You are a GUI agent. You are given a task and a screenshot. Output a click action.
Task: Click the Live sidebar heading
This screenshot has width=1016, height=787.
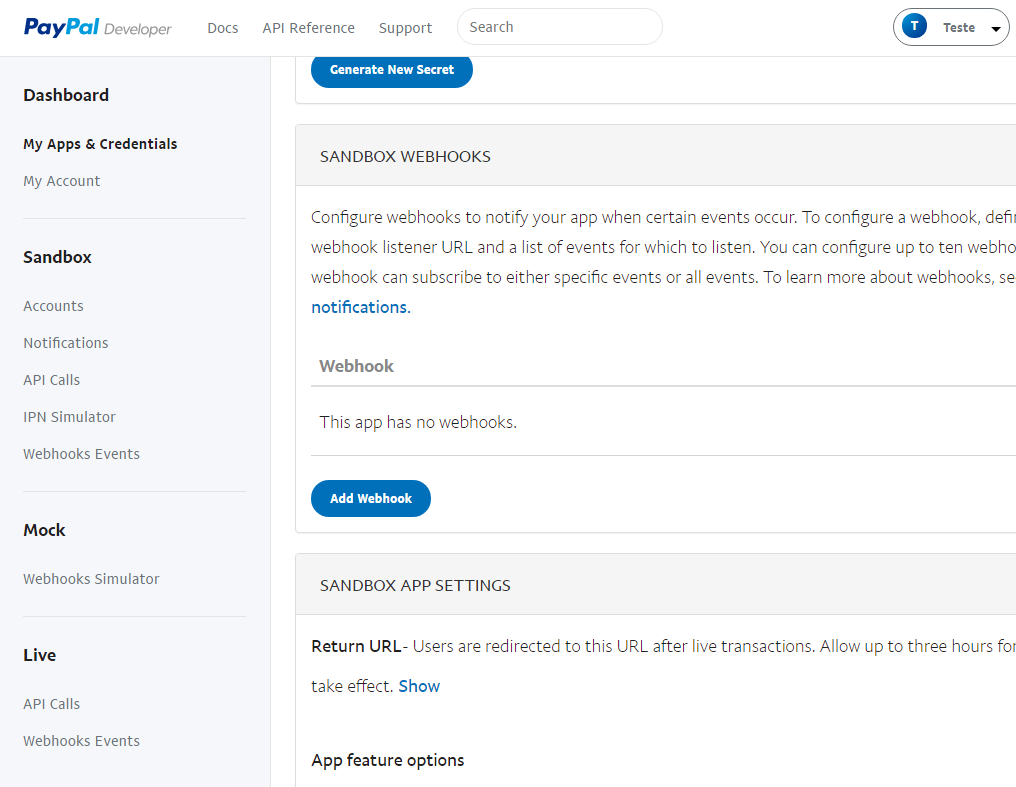(x=40, y=655)
